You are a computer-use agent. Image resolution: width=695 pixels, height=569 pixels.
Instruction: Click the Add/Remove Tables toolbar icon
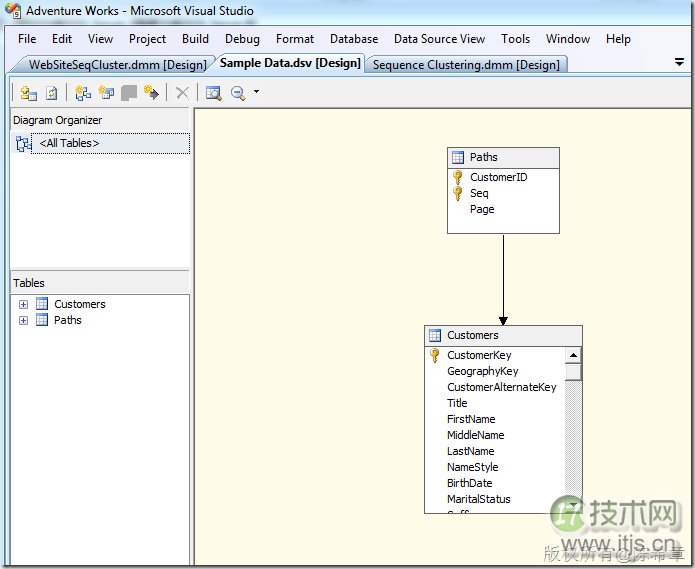(28, 93)
